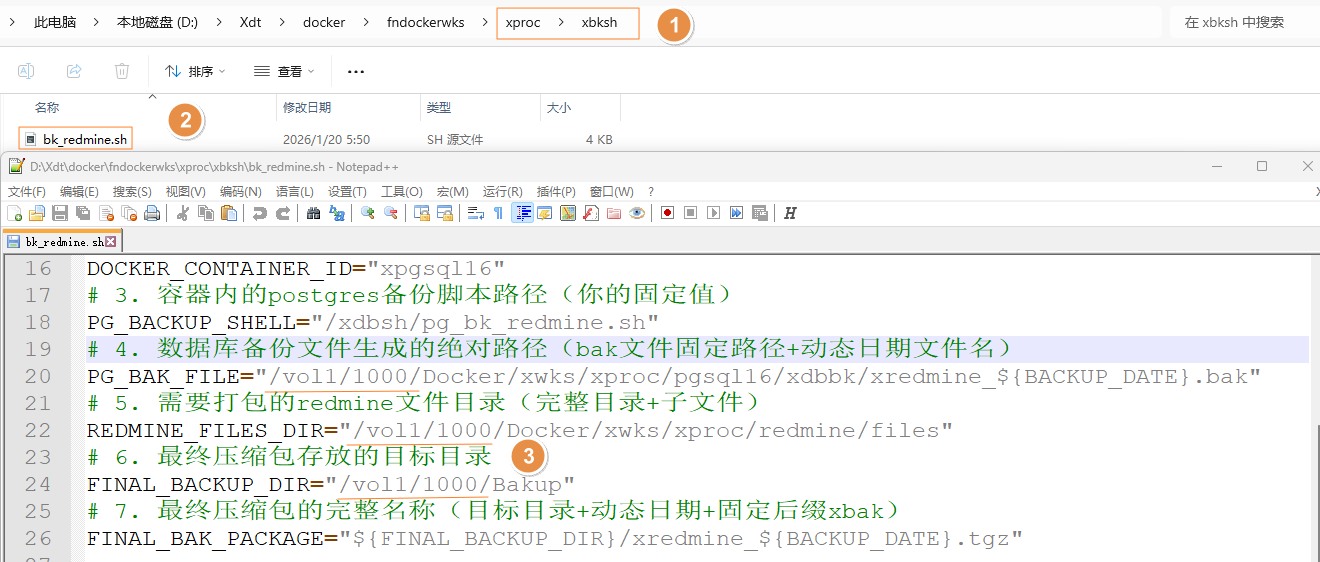Open the 工具(O) menu
The width and height of the screenshot is (1320, 562).
tap(401, 191)
